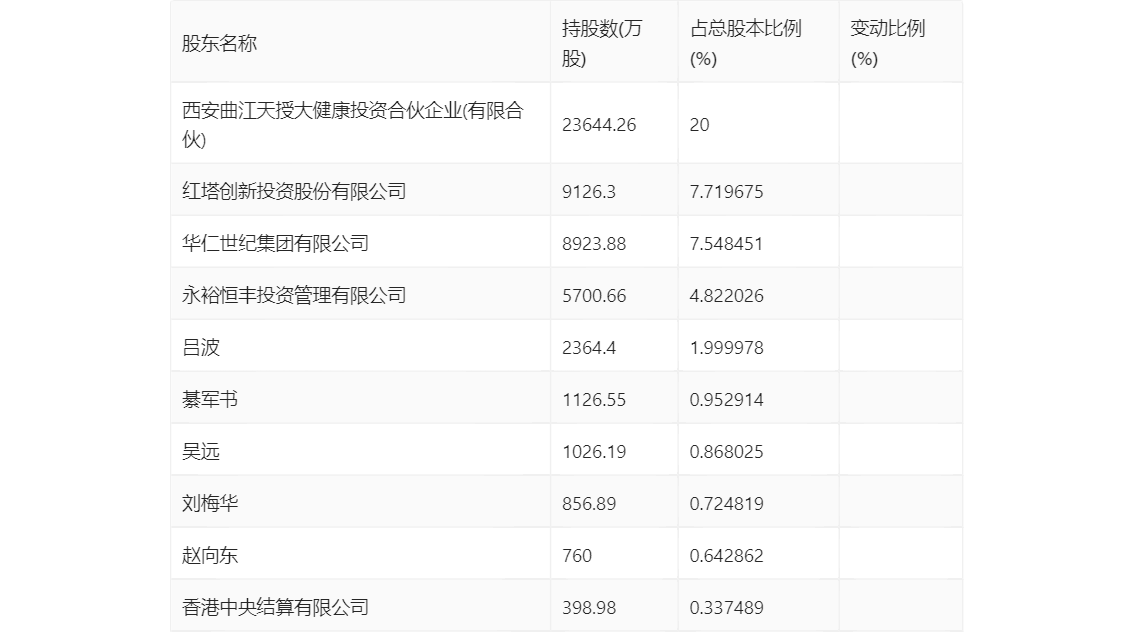Screen dimensions: 1134x632
Task: Click the holding value 1026.19
Action: [x=594, y=452]
